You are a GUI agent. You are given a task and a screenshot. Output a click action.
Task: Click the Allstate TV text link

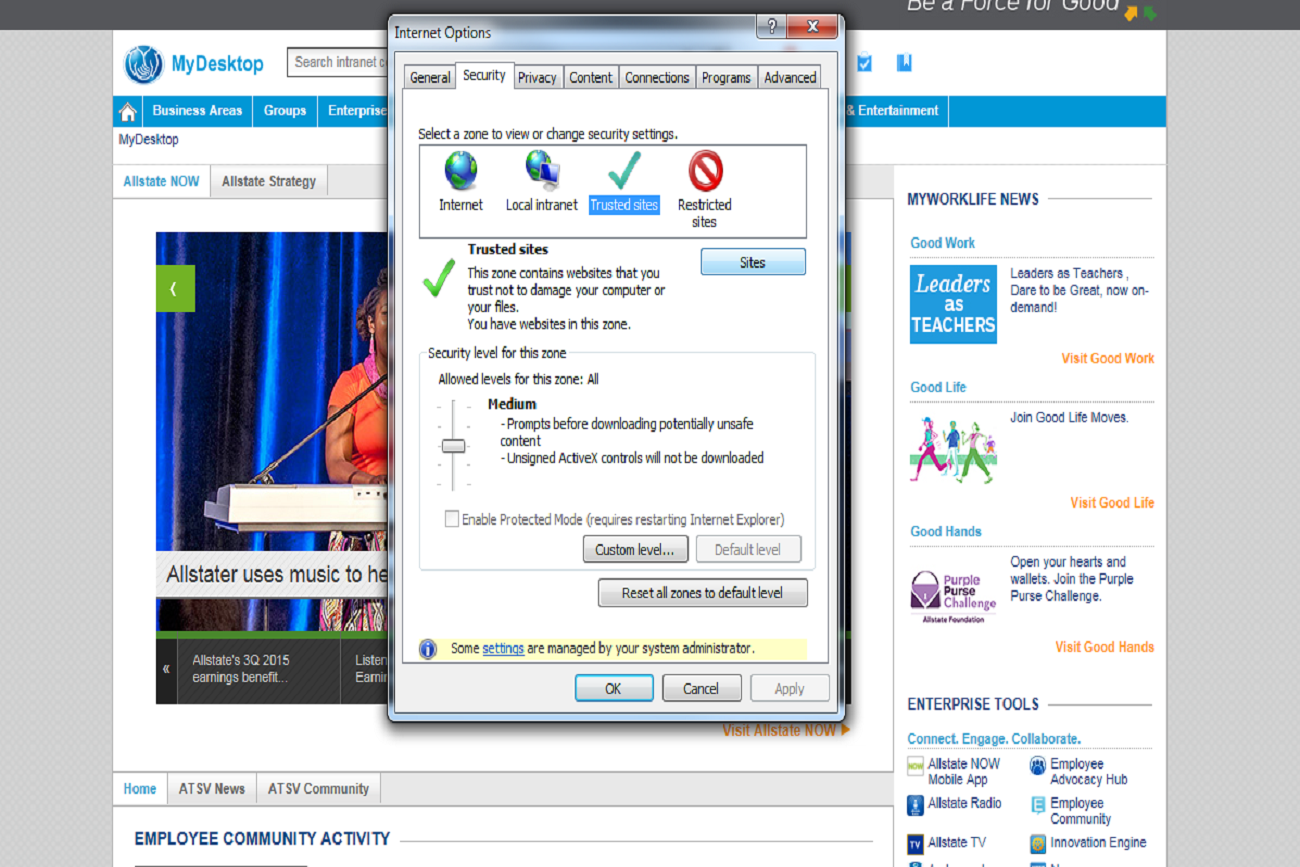click(x=956, y=843)
